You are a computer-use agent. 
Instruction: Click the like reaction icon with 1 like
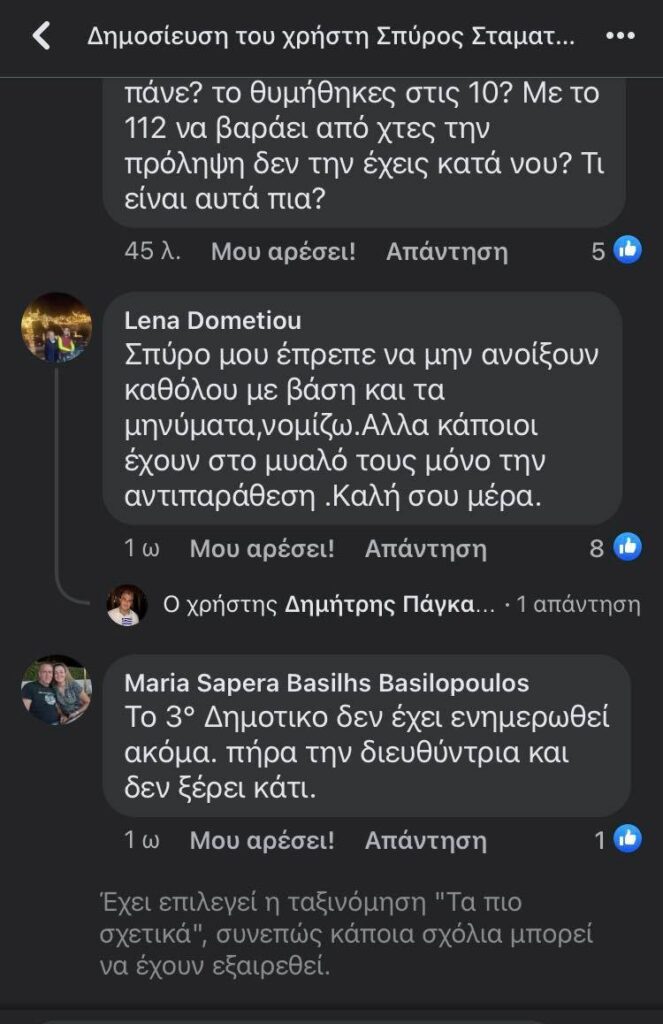pyautogui.click(x=628, y=840)
